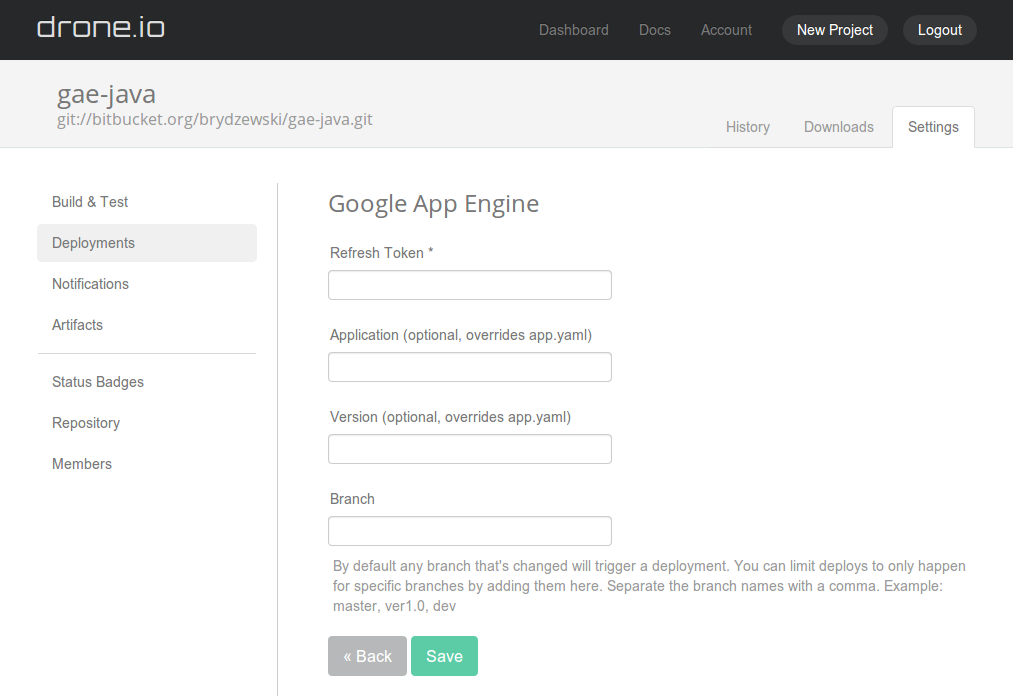This screenshot has width=1013, height=700.
Task: Switch to the History tab
Action: (x=747, y=127)
